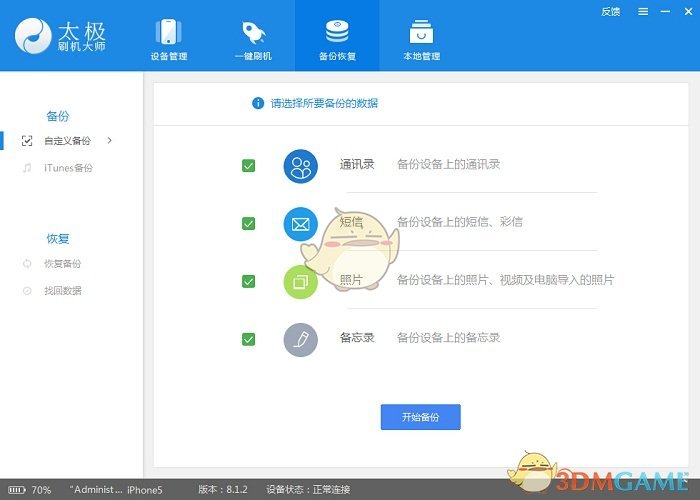Click the refresh icon beside 恢复备份

coord(27,264)
